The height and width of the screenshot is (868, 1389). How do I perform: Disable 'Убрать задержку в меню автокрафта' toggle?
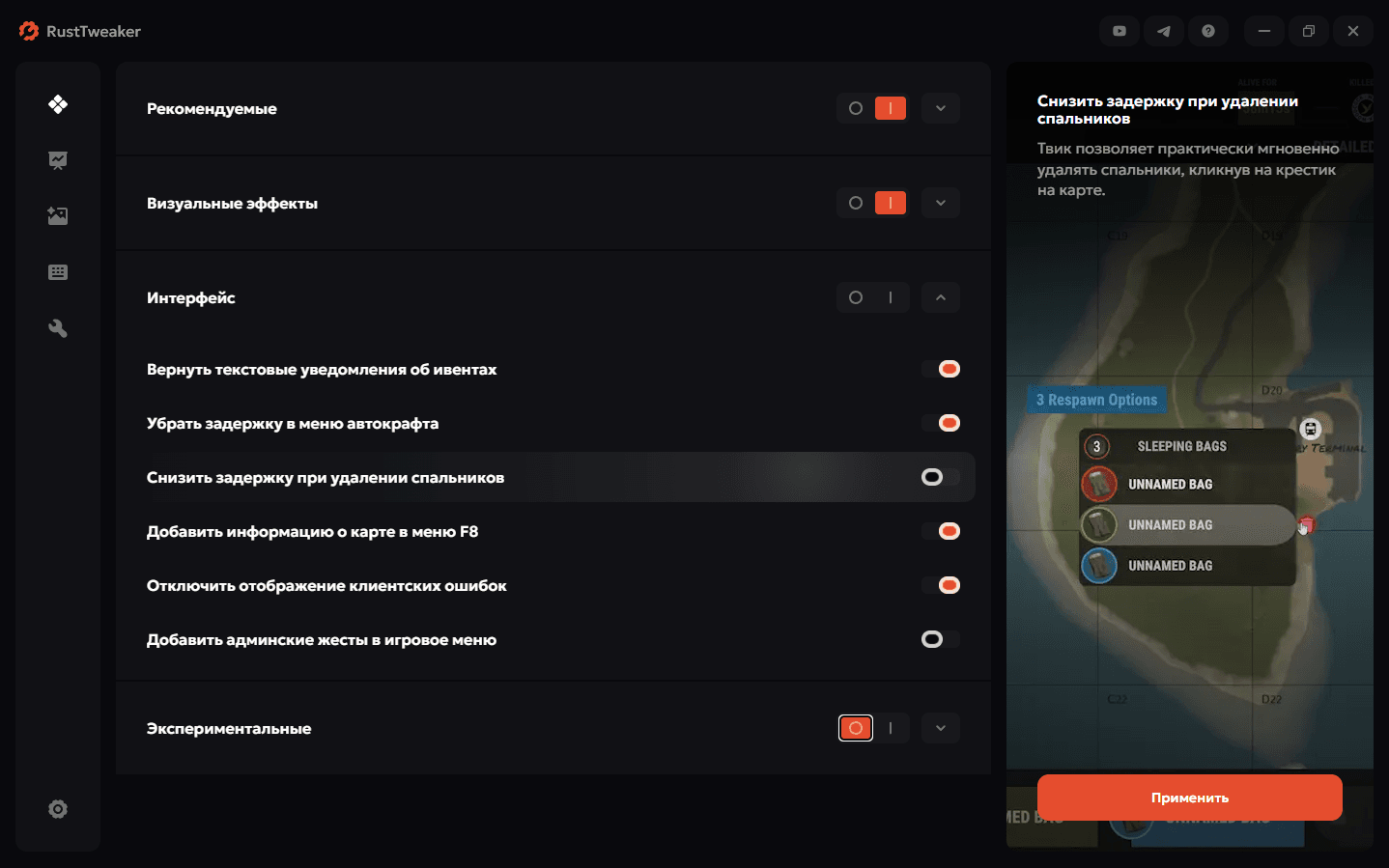click(941, 423)
